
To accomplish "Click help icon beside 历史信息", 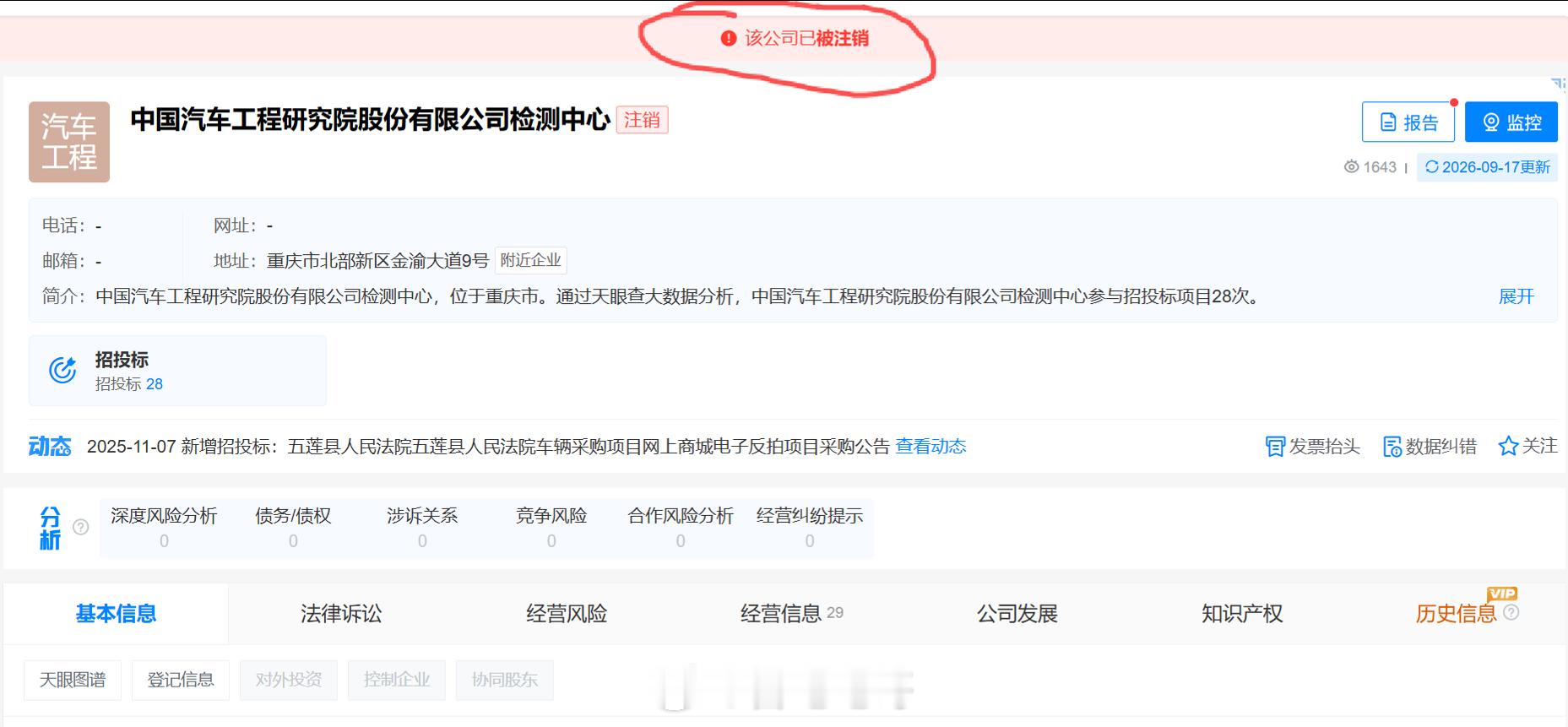I will click(x=1511, y=612).
